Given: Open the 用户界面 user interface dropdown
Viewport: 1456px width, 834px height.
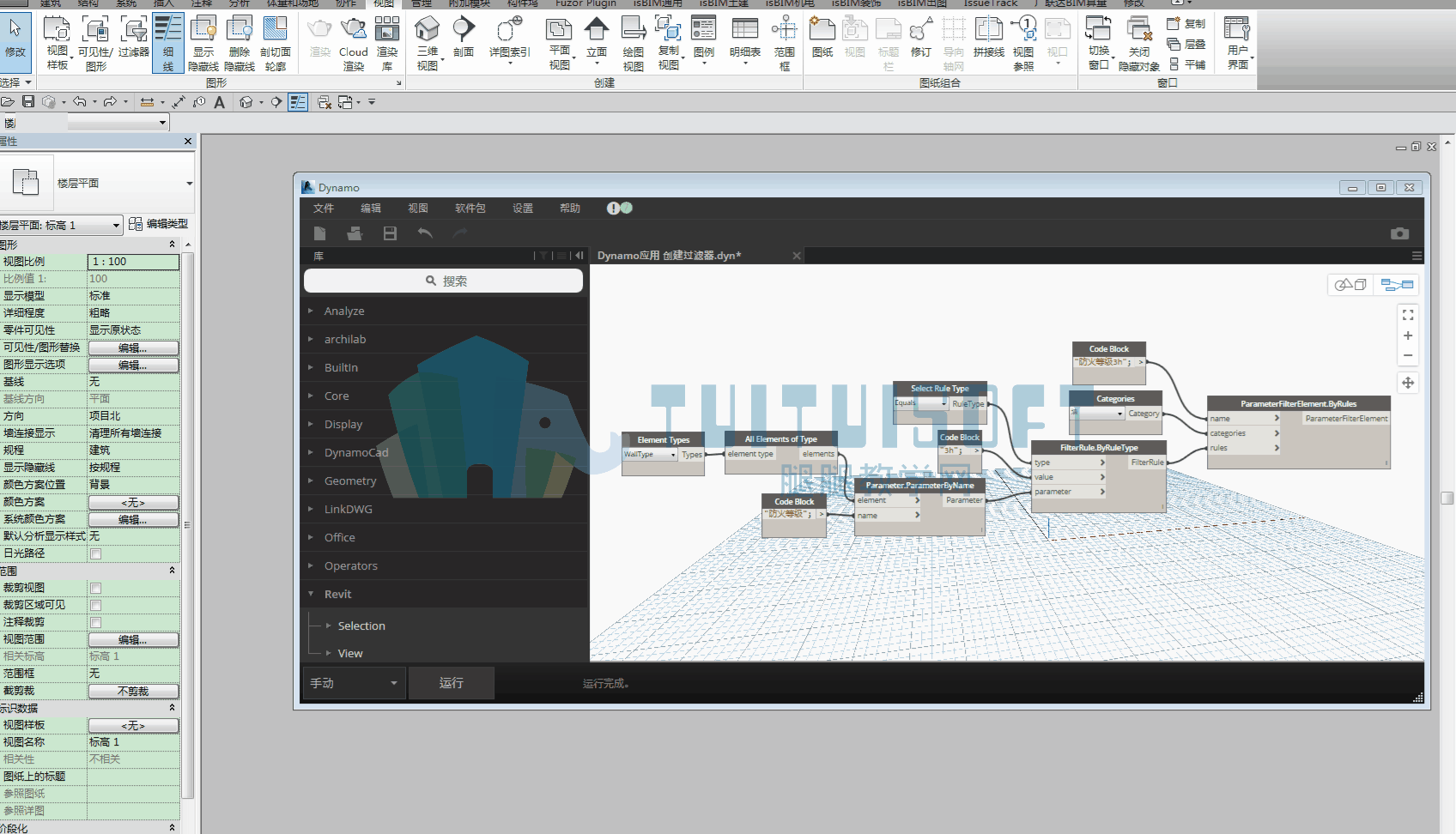Looking at the screenshot, I should coord(1237,41).
